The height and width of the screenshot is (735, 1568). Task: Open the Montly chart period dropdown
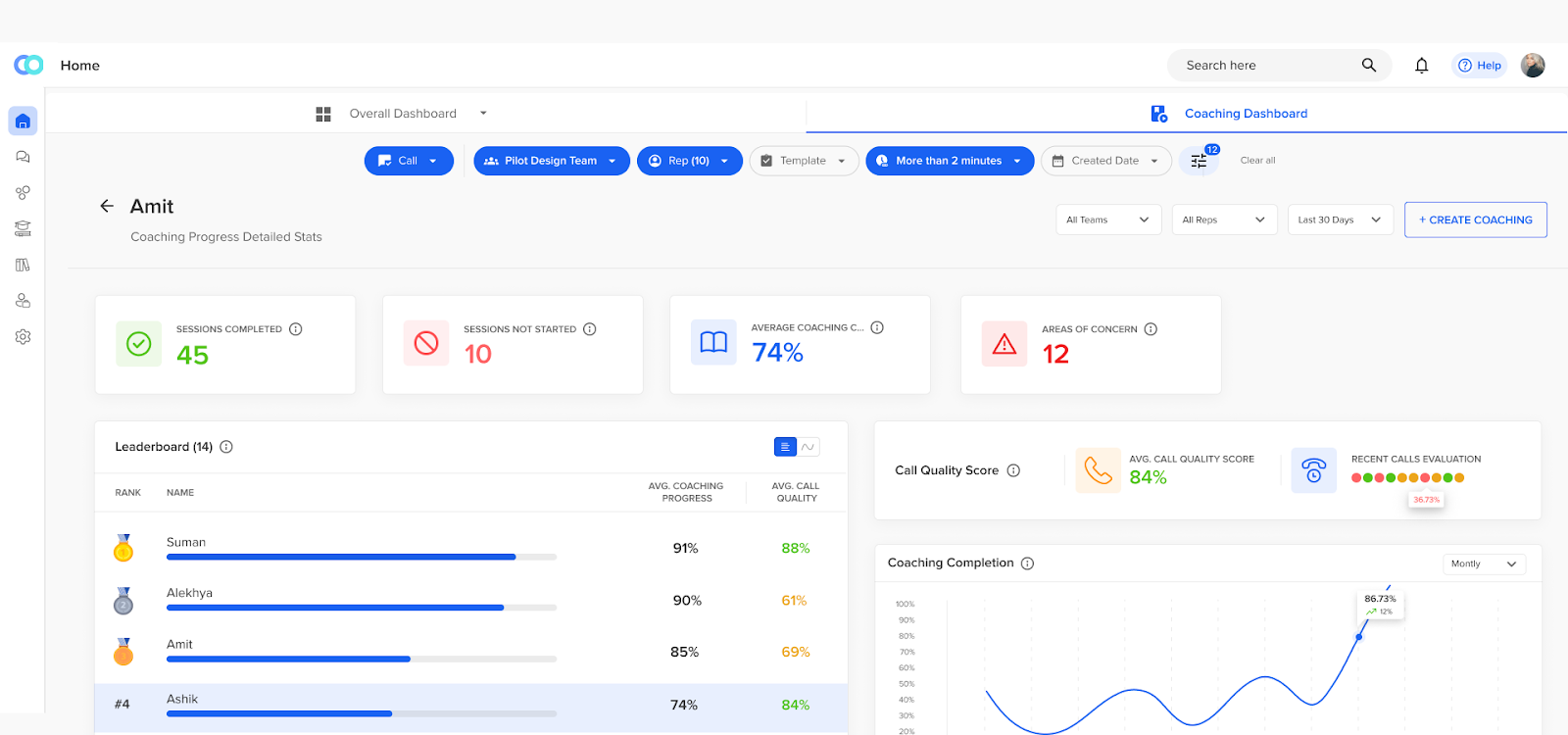click(1484, 563)
